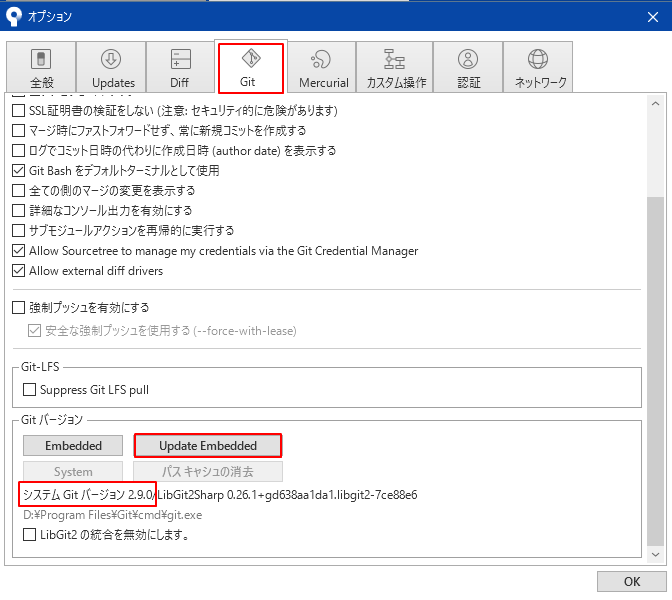This screenshot has width=672, height=600.
Task: Click the Embedded git button
Action: coord(73,446)
